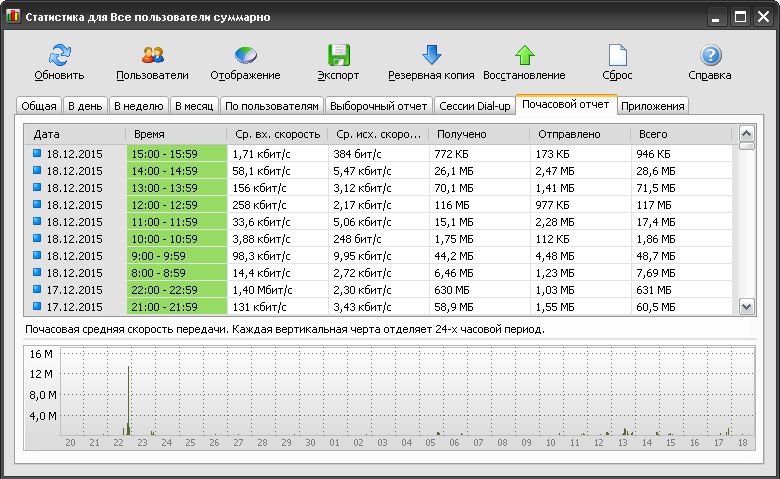The width and height of the screenshot is (780, 479).
Task: Click the tall spike in hourly graph
Action: [x=129, y=400]
